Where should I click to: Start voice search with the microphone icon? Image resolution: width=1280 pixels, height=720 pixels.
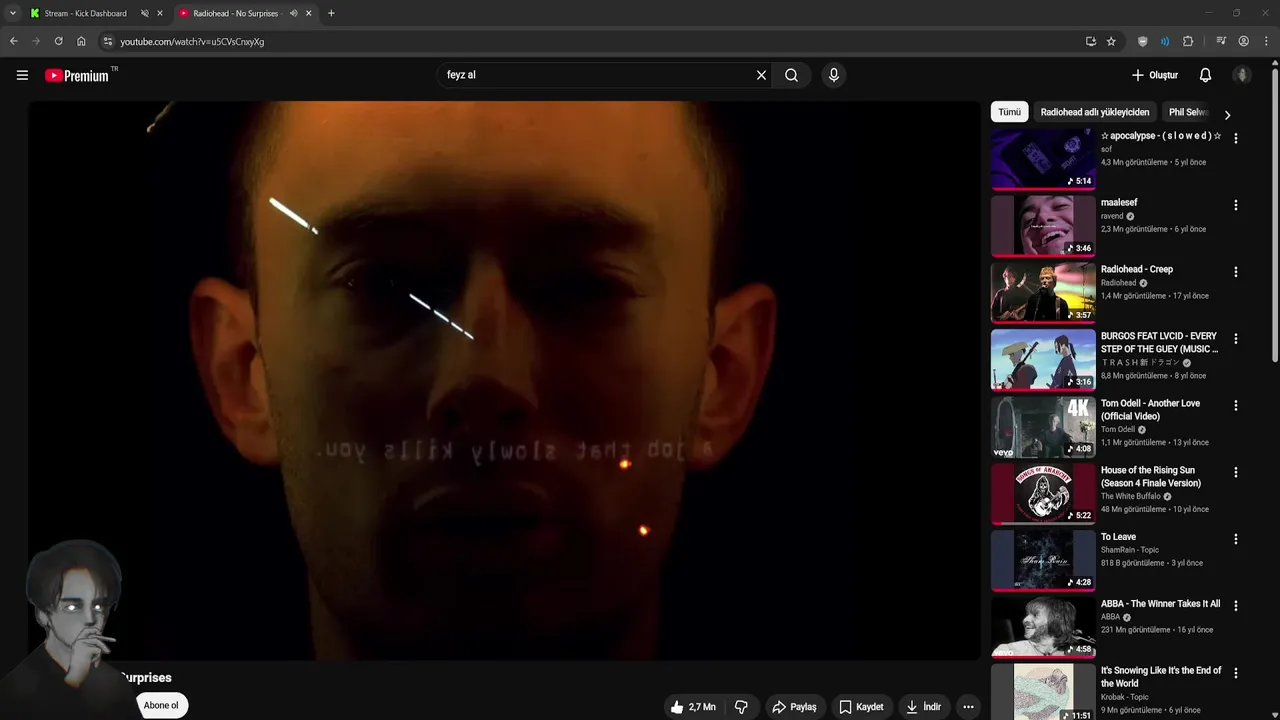coord(834,75)
